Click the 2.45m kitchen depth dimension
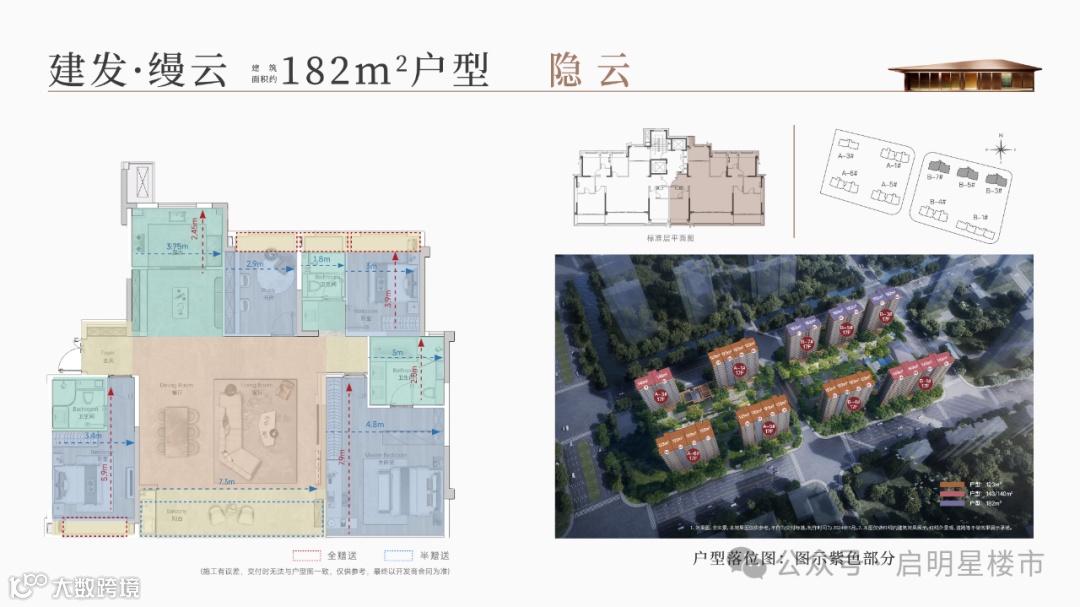The image size is (1080, 607). tap(195, 230)
